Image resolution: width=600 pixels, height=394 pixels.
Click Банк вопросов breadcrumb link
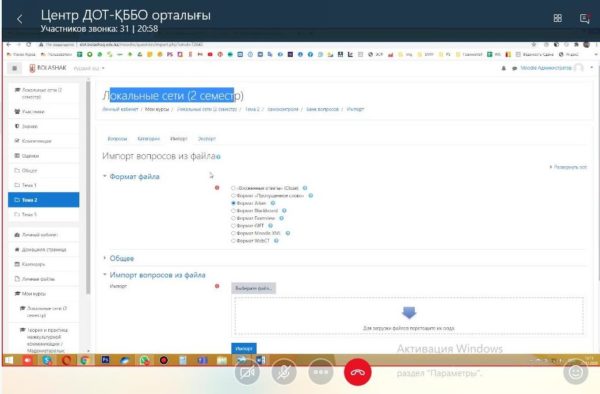(x=322, y=109)
